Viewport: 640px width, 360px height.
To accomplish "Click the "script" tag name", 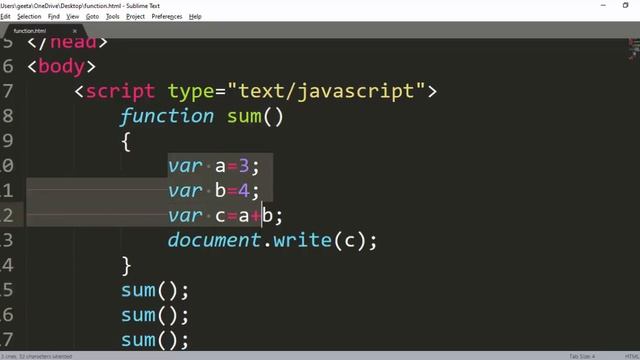I will [120, 91].
